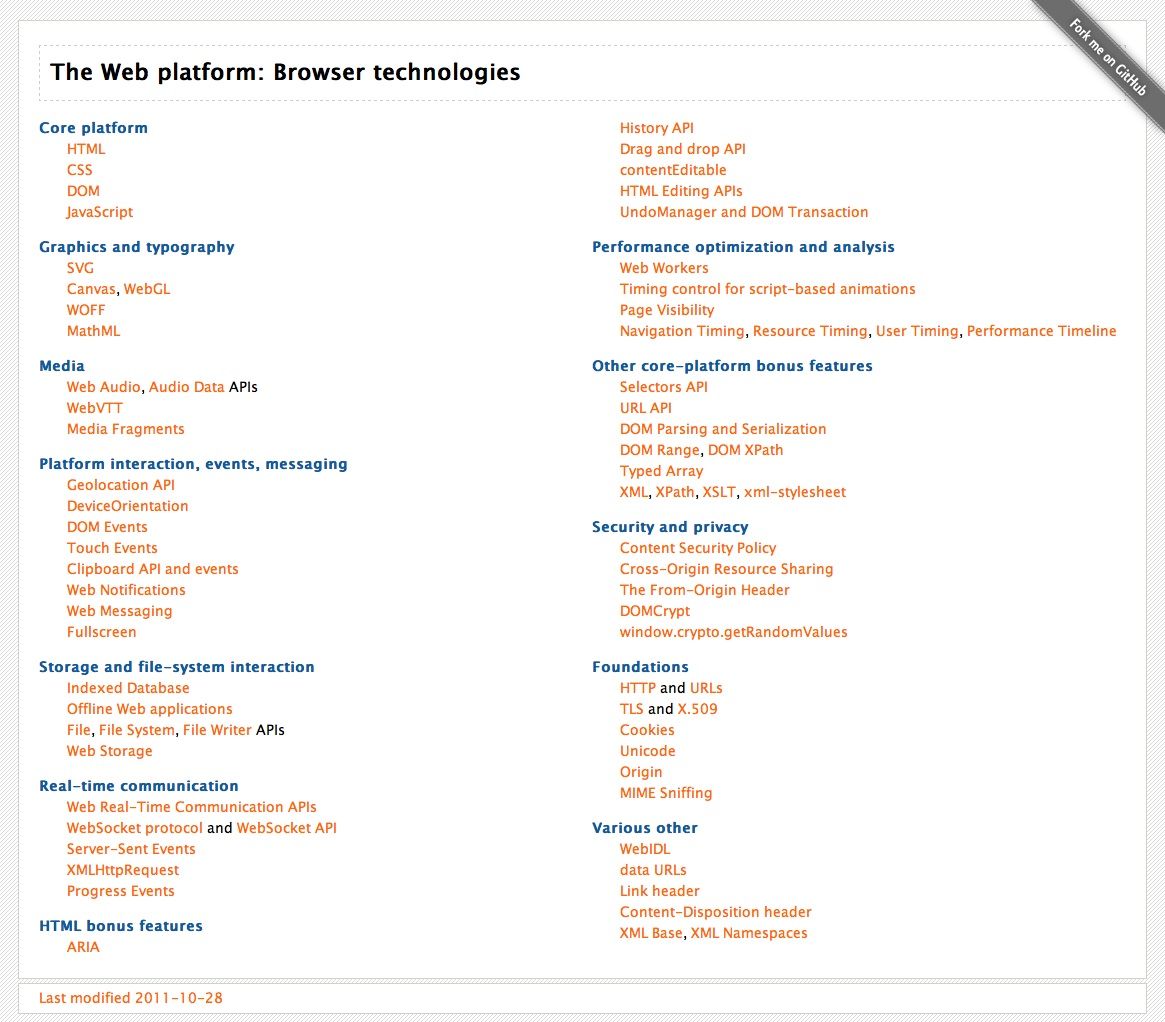Click the JavaScript link
The width and height of the screenshot is (1165, 1022).
pos(97,211)
